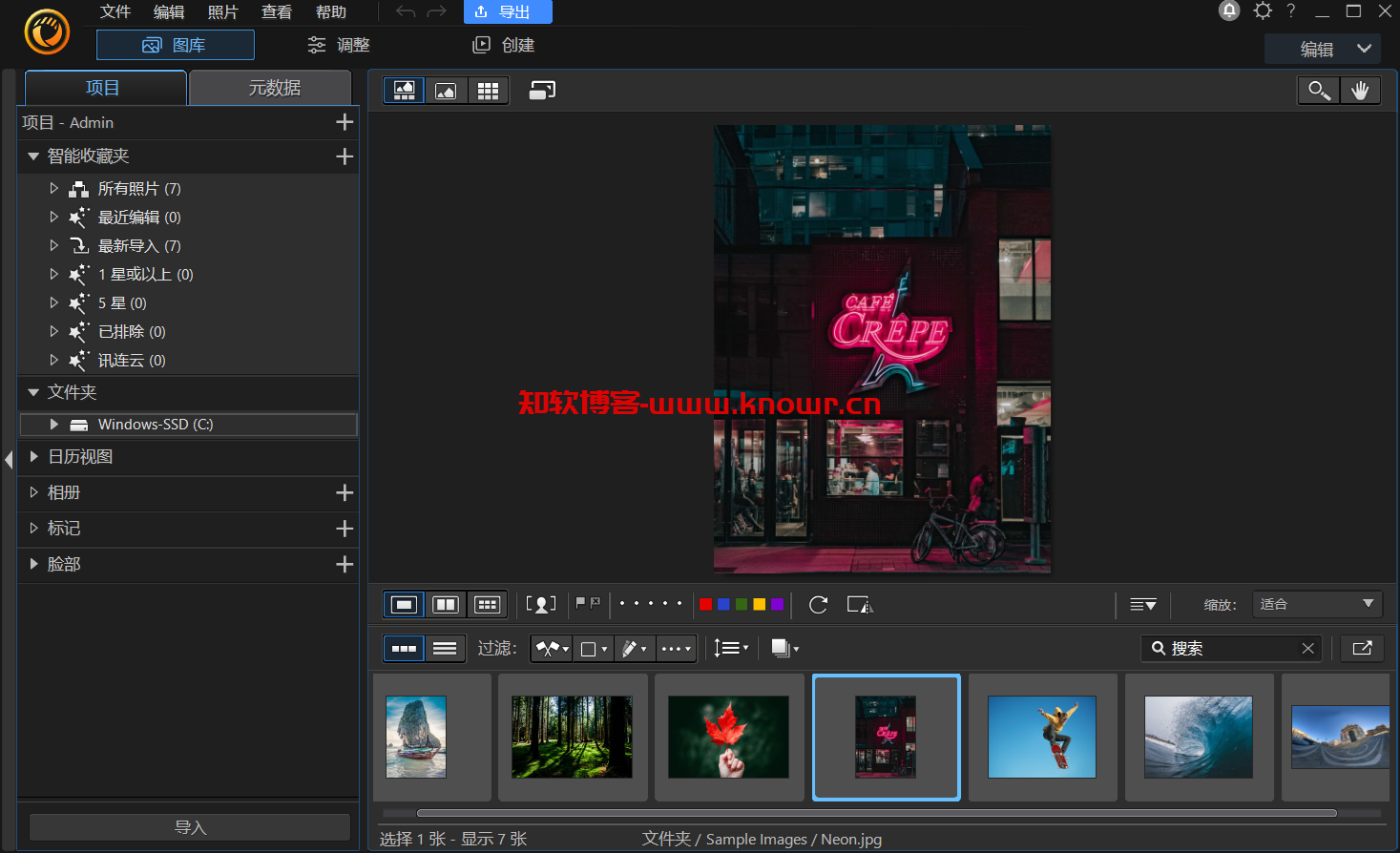Open the 调整 adjustment module
Image resolution: width=1400 pixels, height=853 pixels.
pos(339,45)
